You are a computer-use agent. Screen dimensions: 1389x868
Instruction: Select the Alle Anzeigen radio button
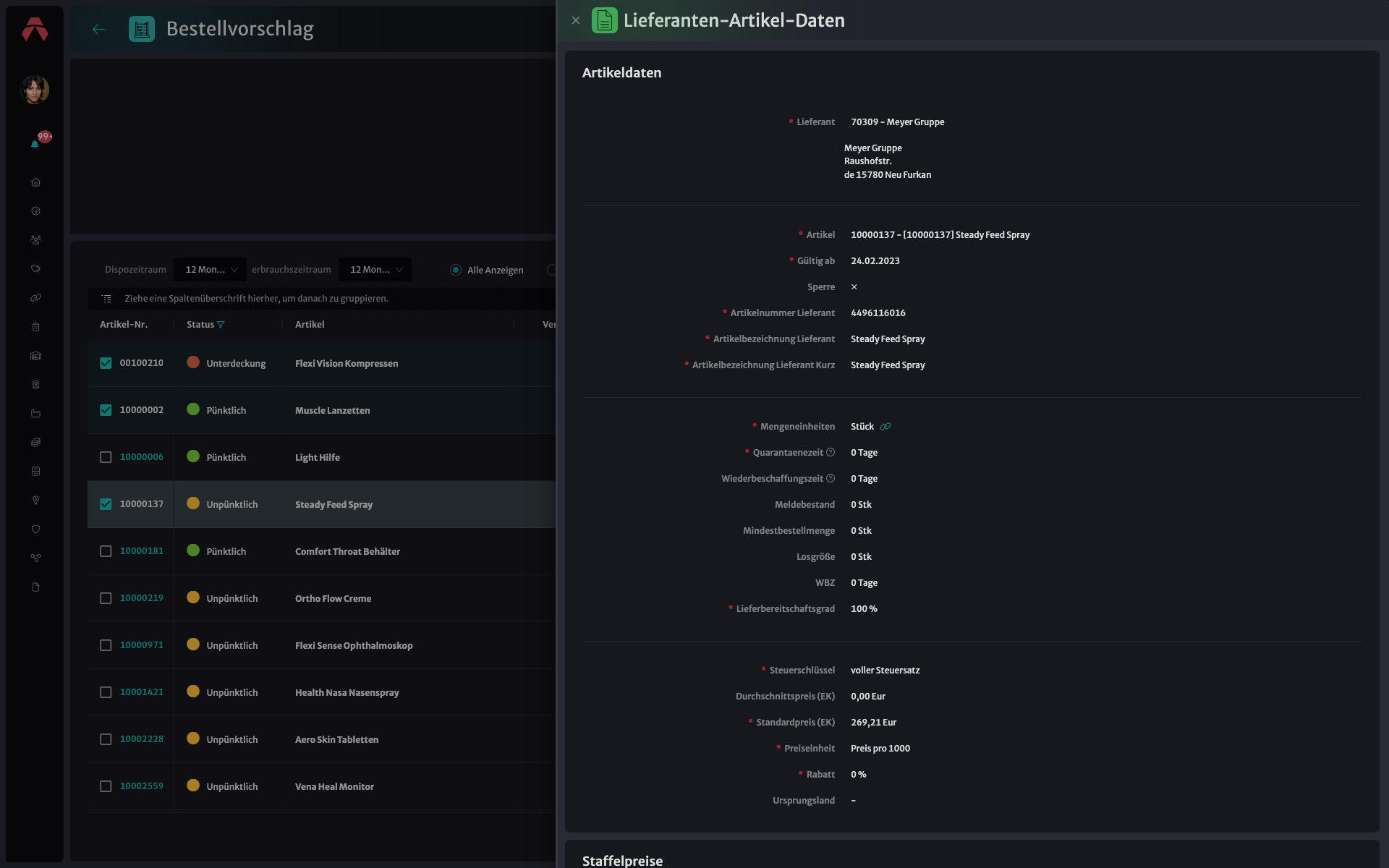456,270
